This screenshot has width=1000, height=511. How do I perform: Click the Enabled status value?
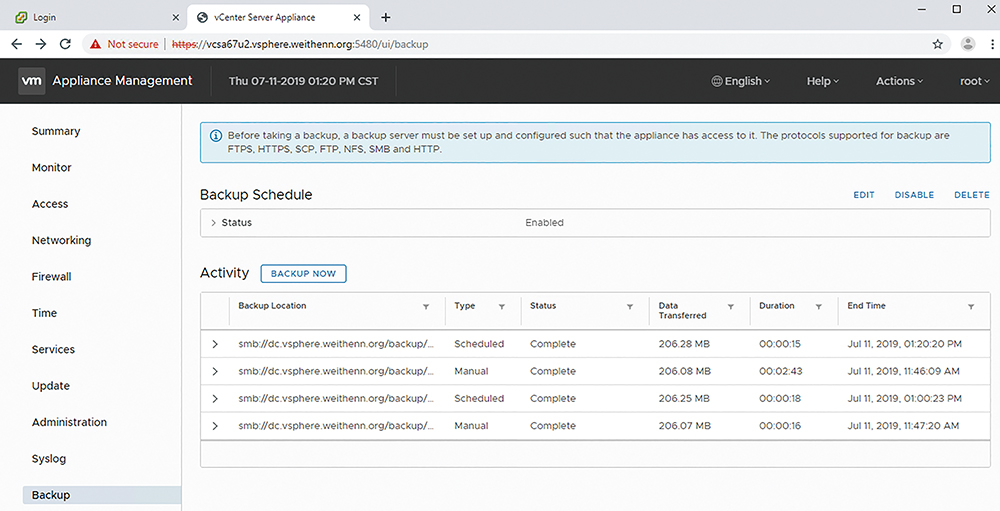545,223
